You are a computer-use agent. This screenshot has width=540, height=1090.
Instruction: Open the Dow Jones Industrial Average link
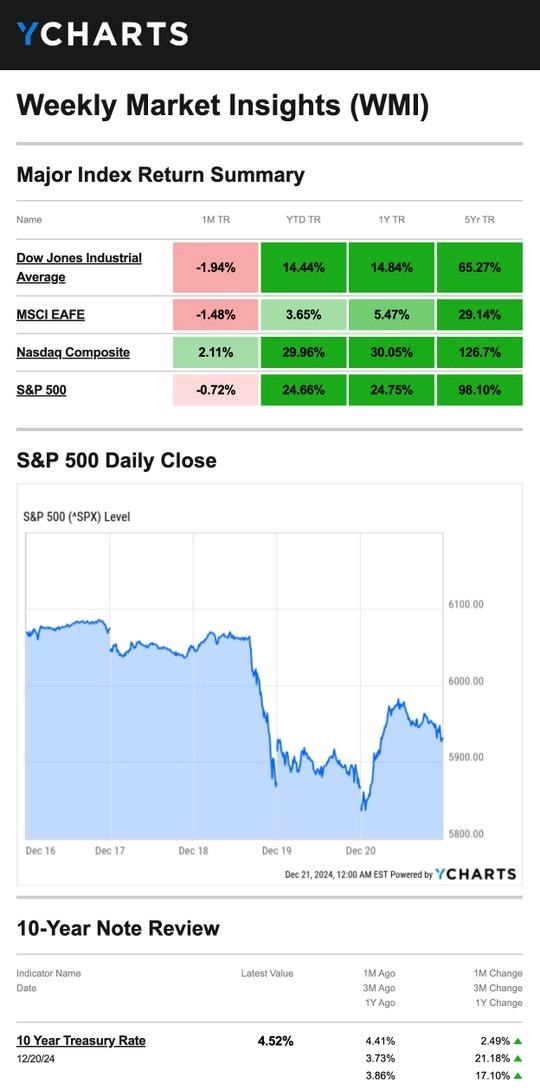coord(79,267)
